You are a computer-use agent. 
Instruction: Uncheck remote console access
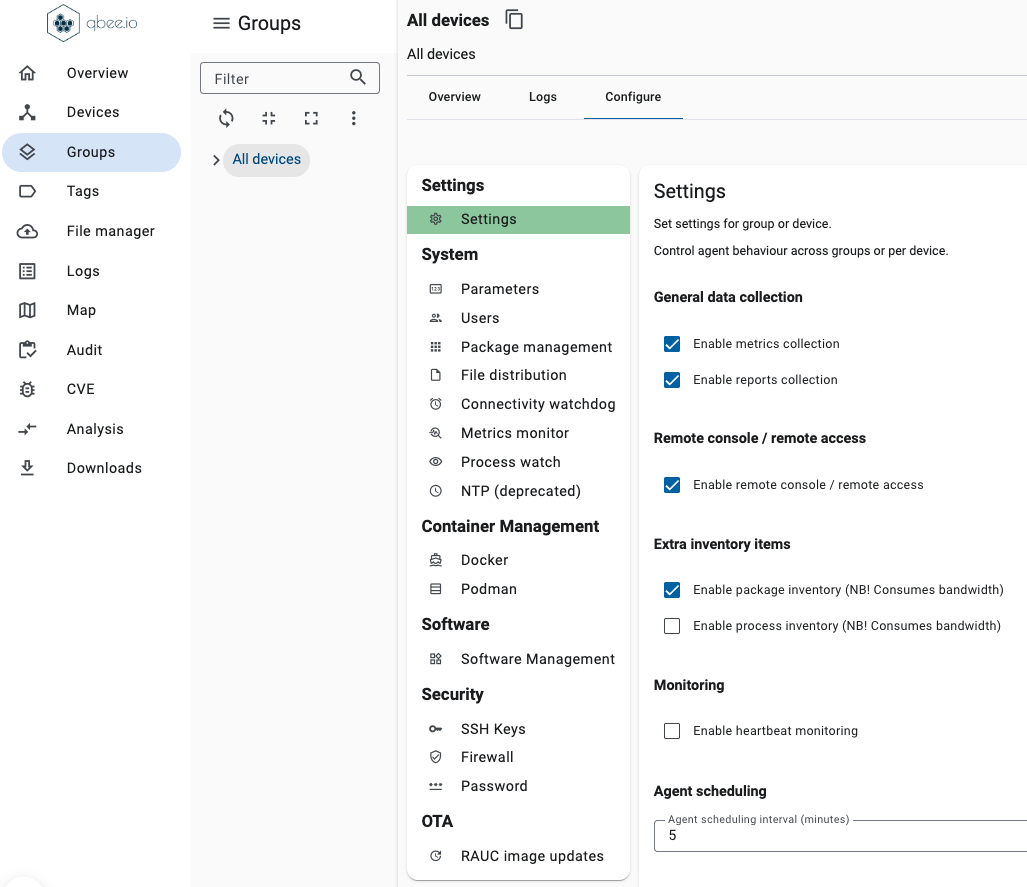671,485
